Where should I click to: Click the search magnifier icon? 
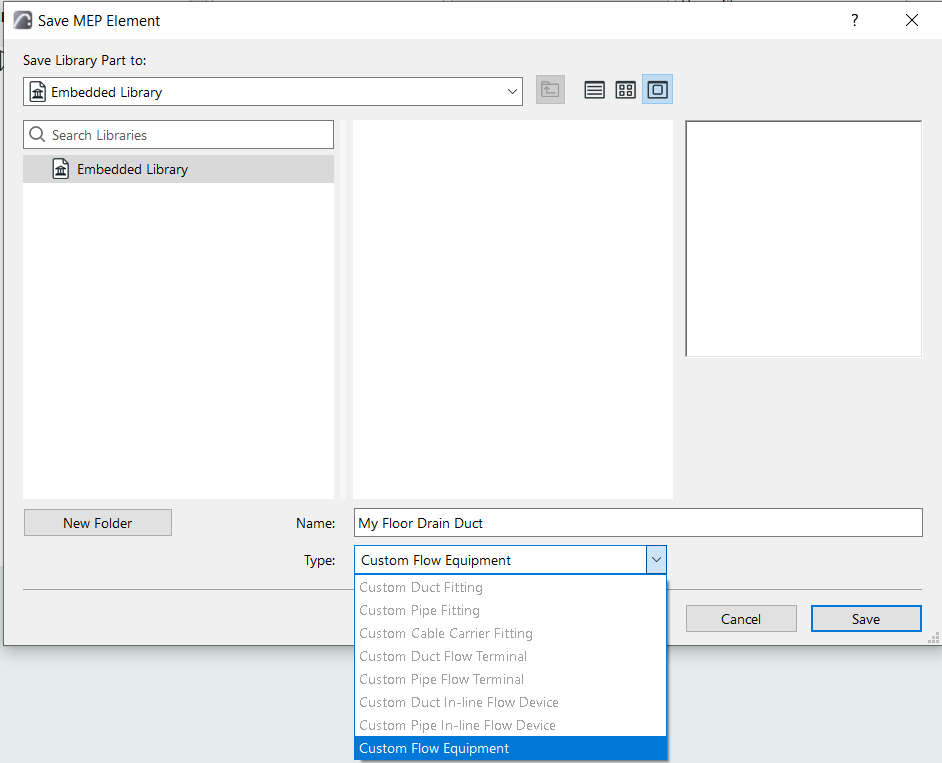pos(37,135)
